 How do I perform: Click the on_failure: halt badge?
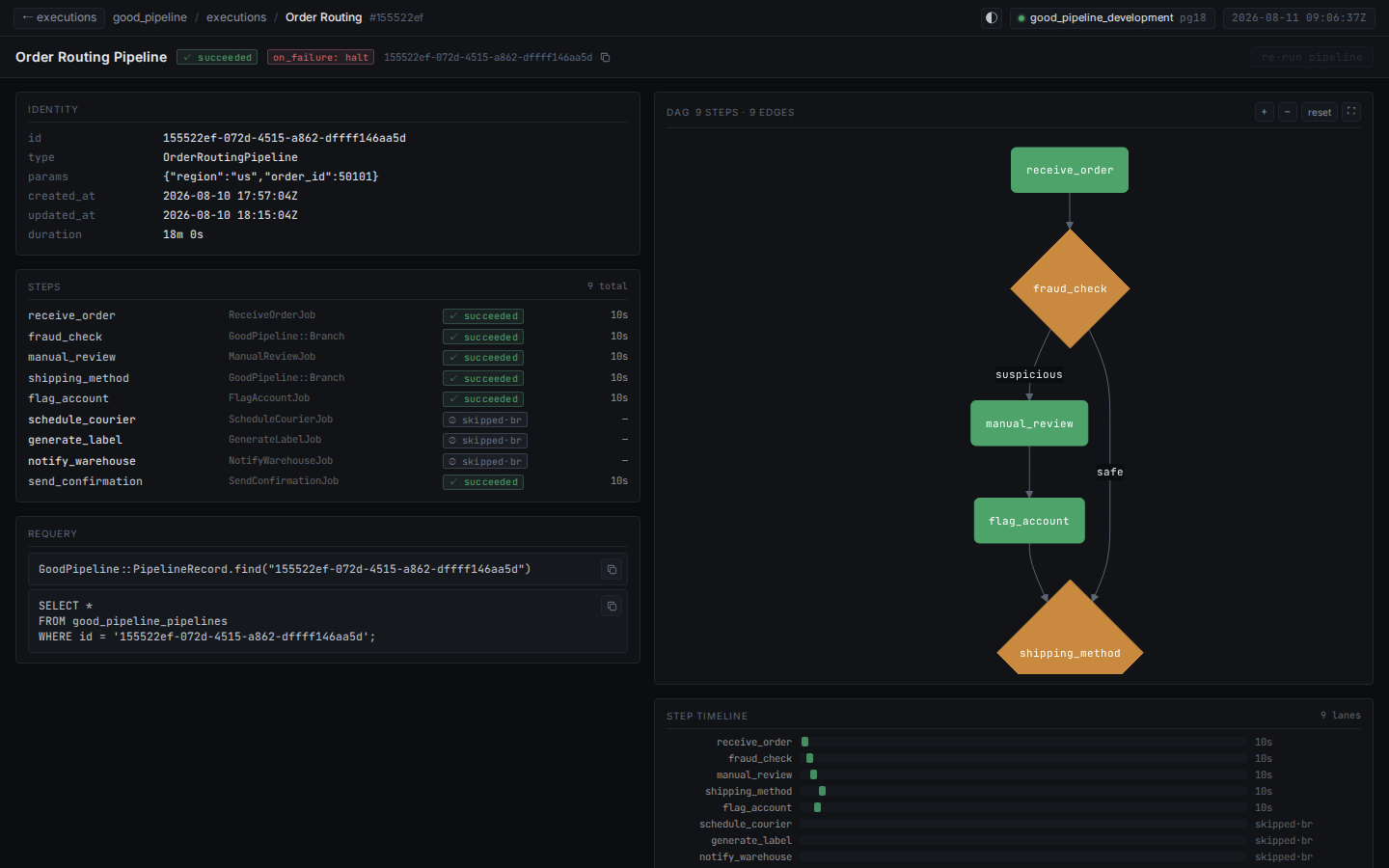pos(320,58)
